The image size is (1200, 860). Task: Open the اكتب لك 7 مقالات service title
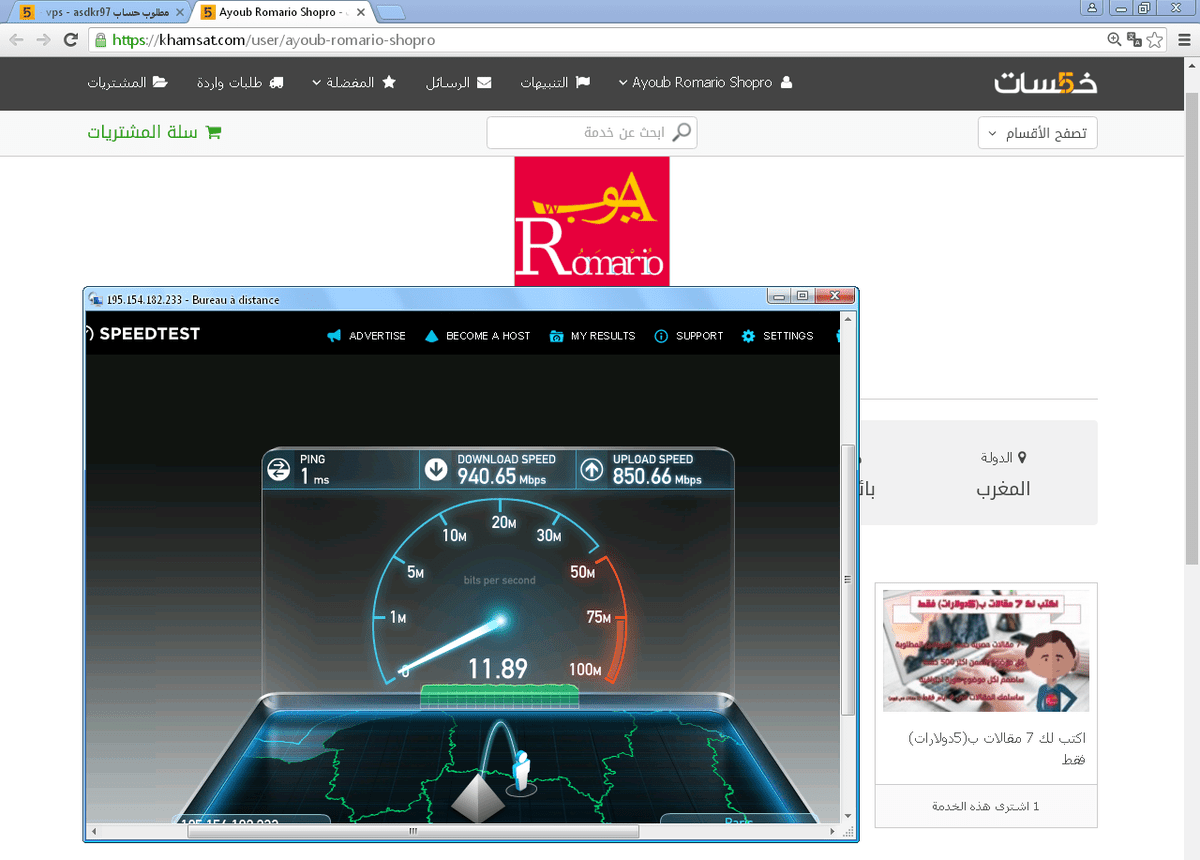(997, 749)
